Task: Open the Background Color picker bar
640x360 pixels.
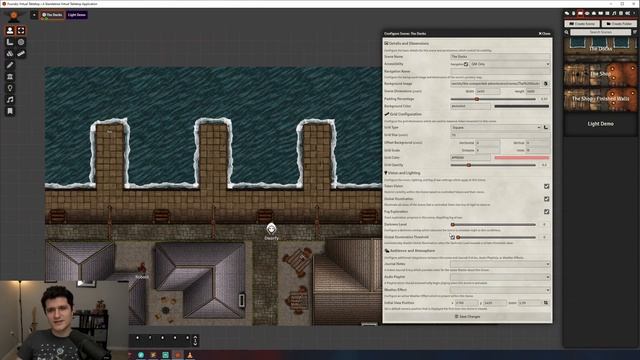Action: click(x=522, y=107)
